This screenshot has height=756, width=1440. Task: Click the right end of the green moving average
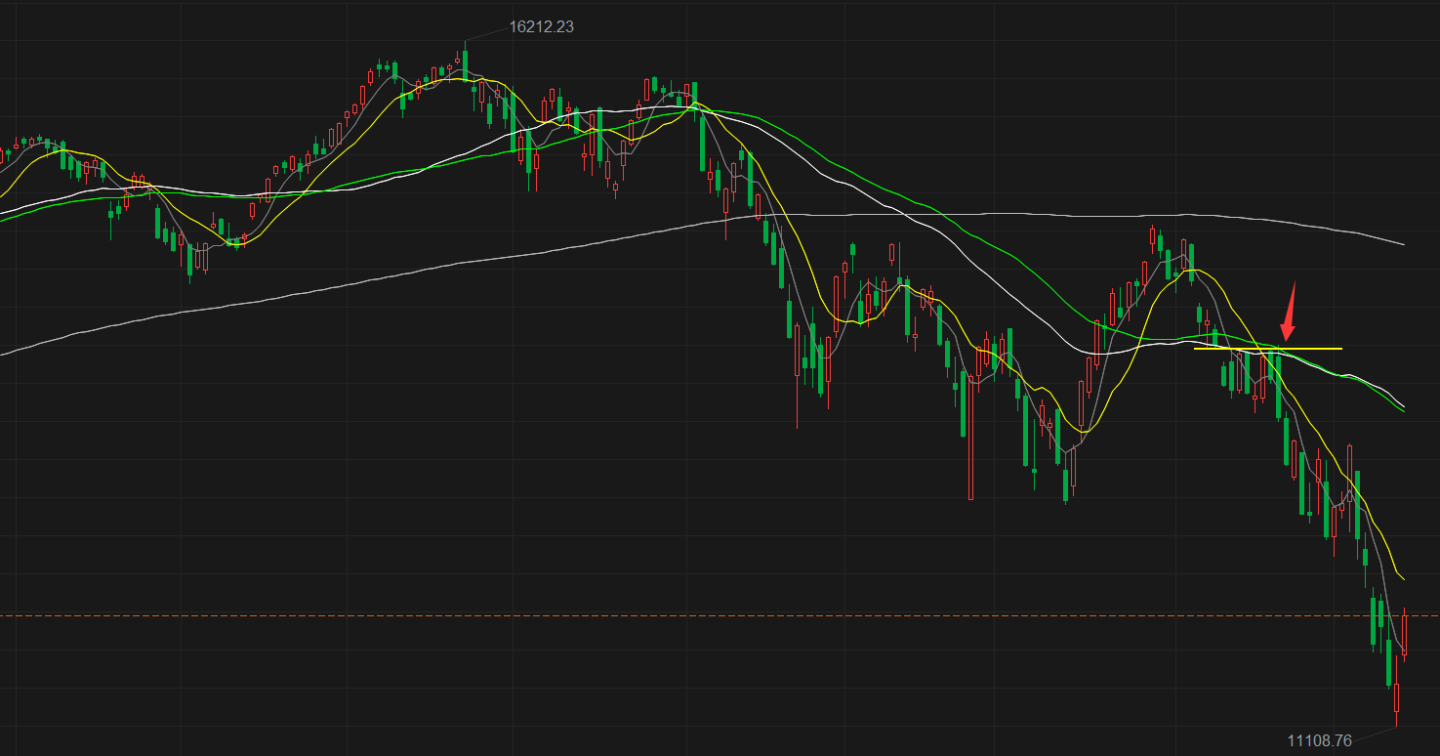(1402, 411)
